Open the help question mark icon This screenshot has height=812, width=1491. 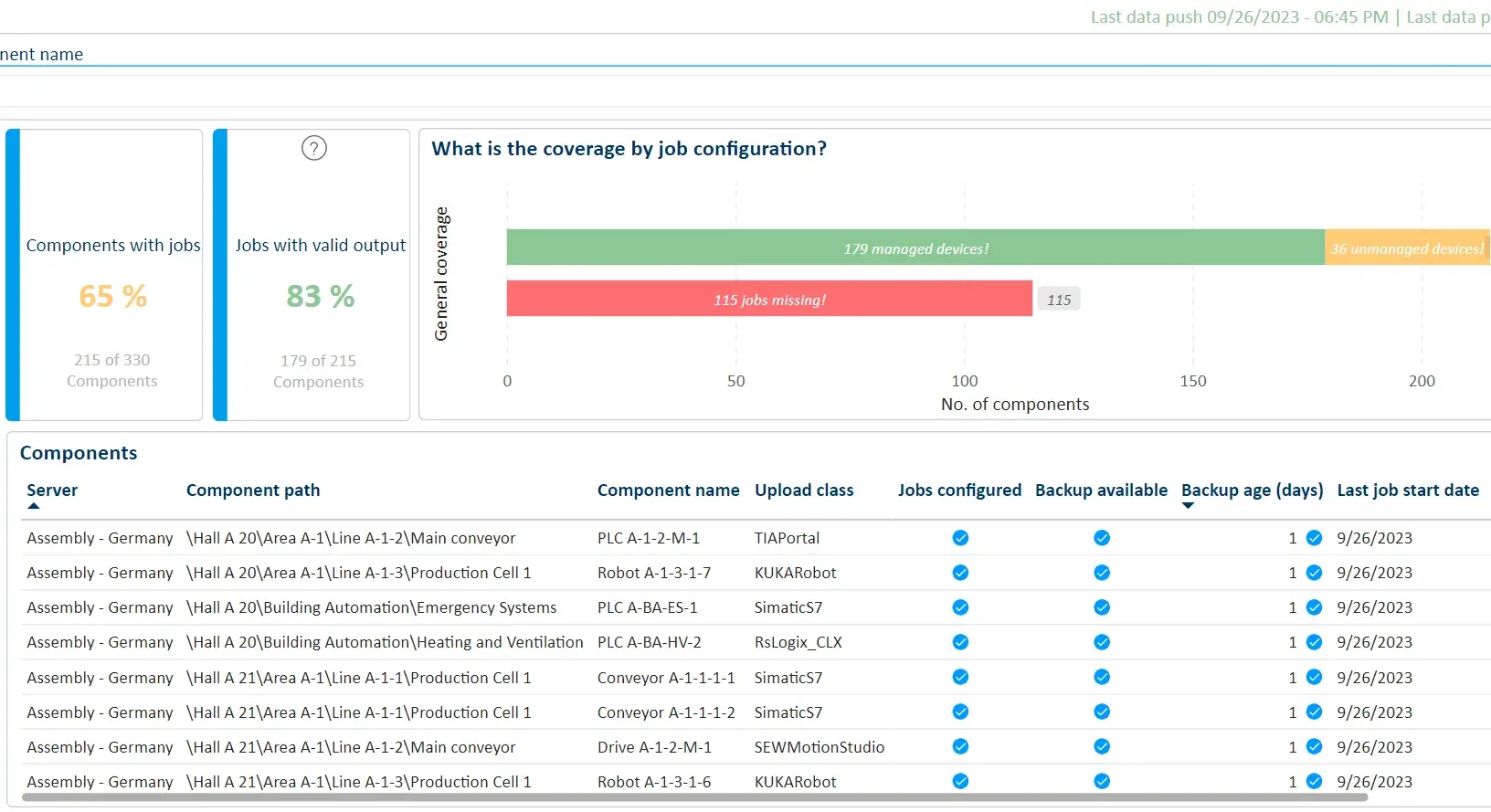pyautogui.click(x=314, y=148)
